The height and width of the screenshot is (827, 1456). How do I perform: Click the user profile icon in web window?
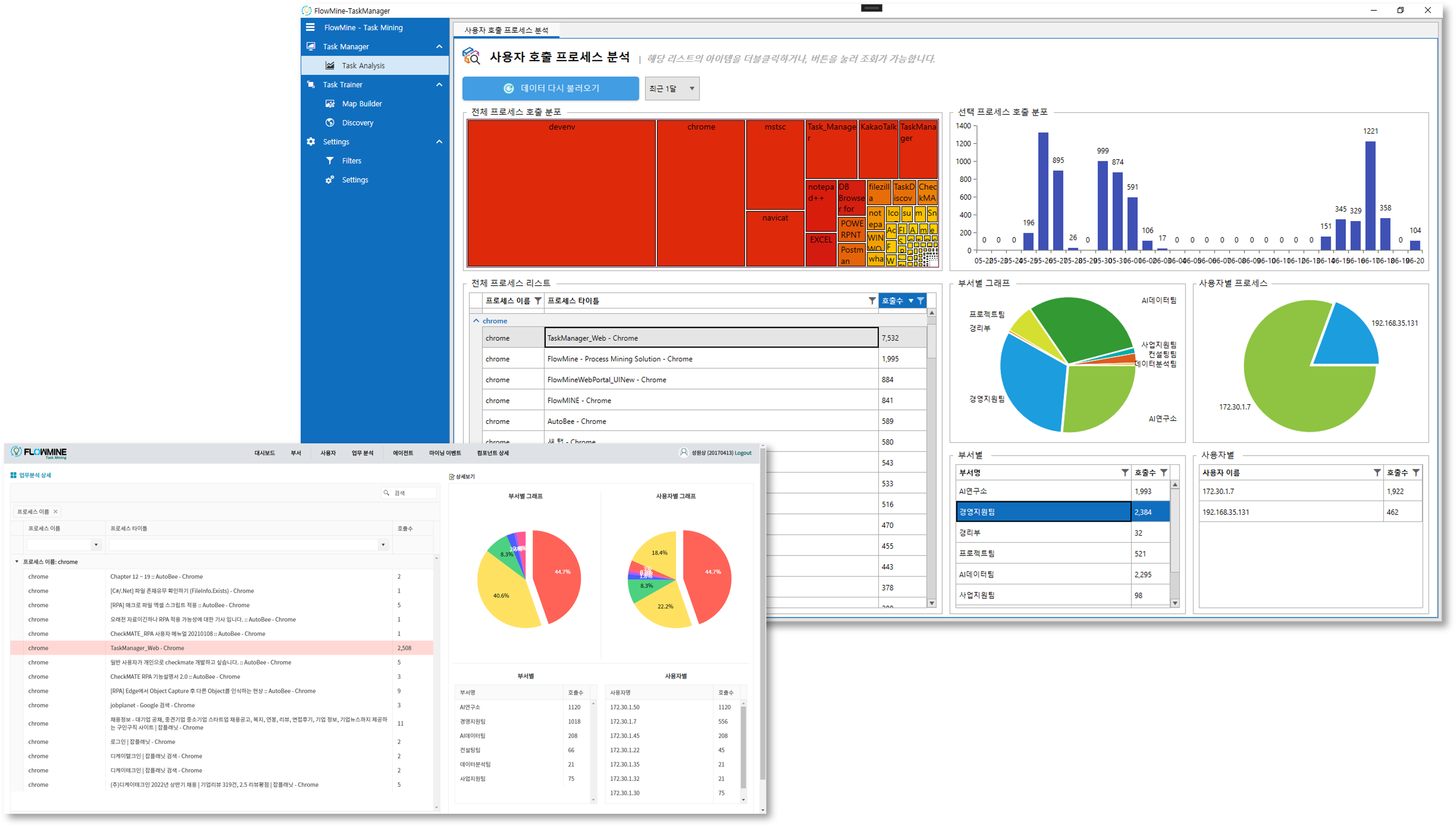coord(683,452)
